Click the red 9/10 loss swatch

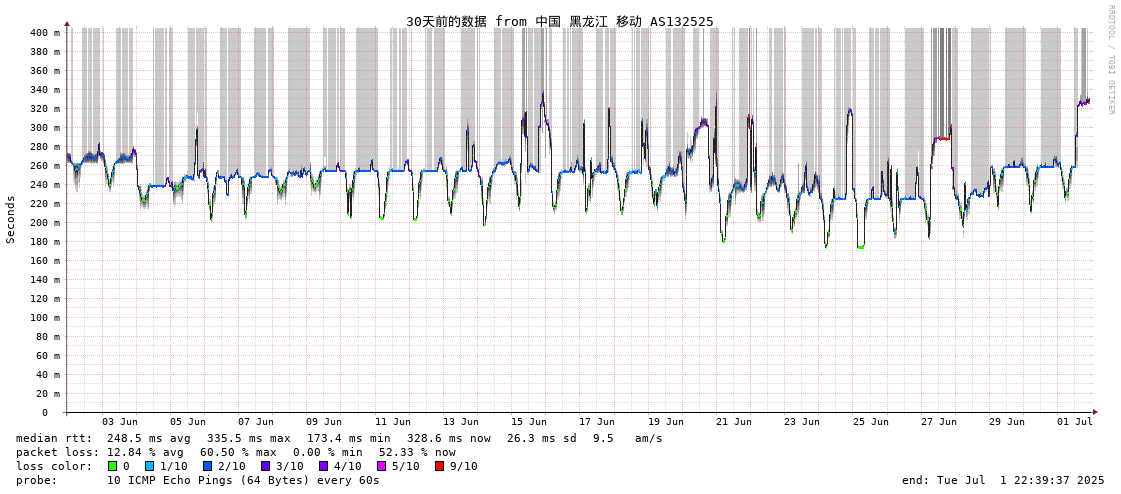point(439,466)
